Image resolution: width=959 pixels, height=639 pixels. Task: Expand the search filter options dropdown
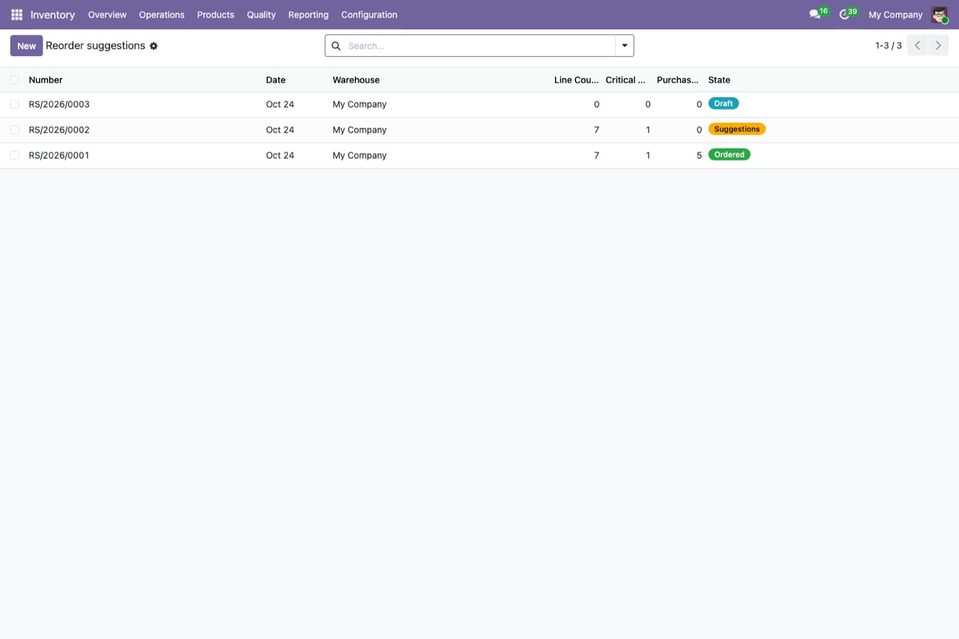click(624, 46)
